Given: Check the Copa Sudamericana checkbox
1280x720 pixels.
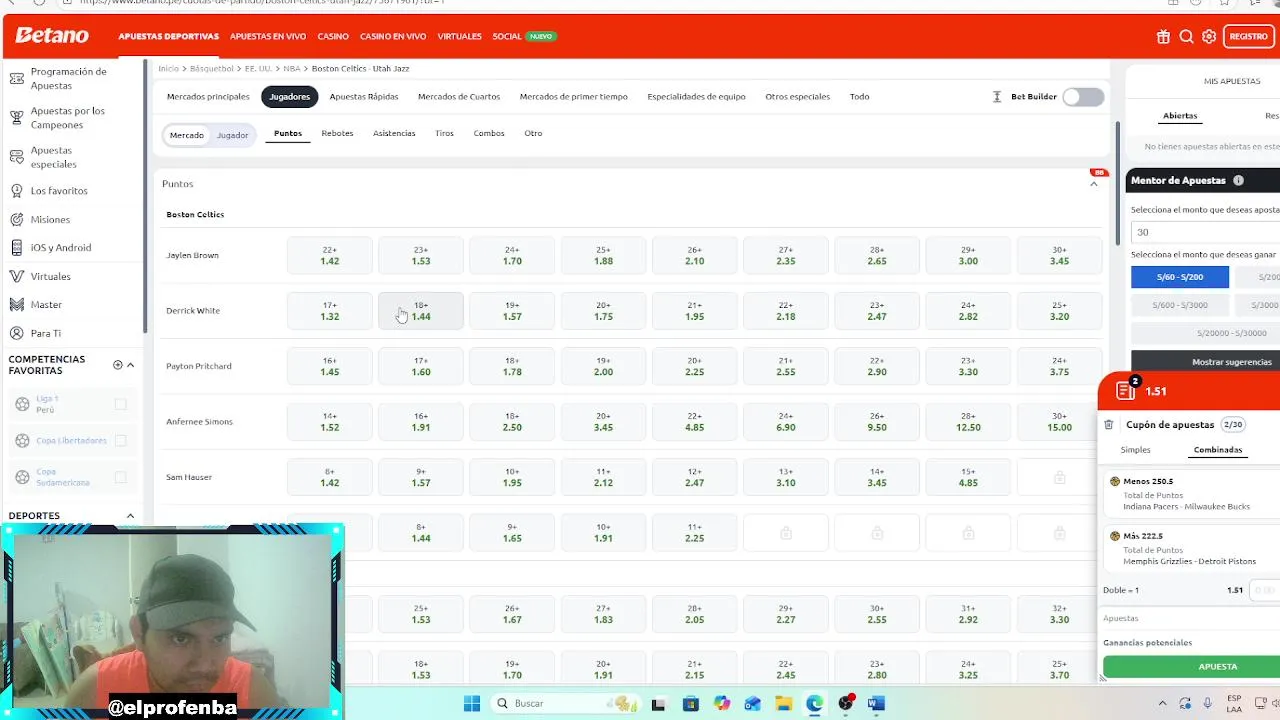Looking at the screenshot, I should click(121, 477).
